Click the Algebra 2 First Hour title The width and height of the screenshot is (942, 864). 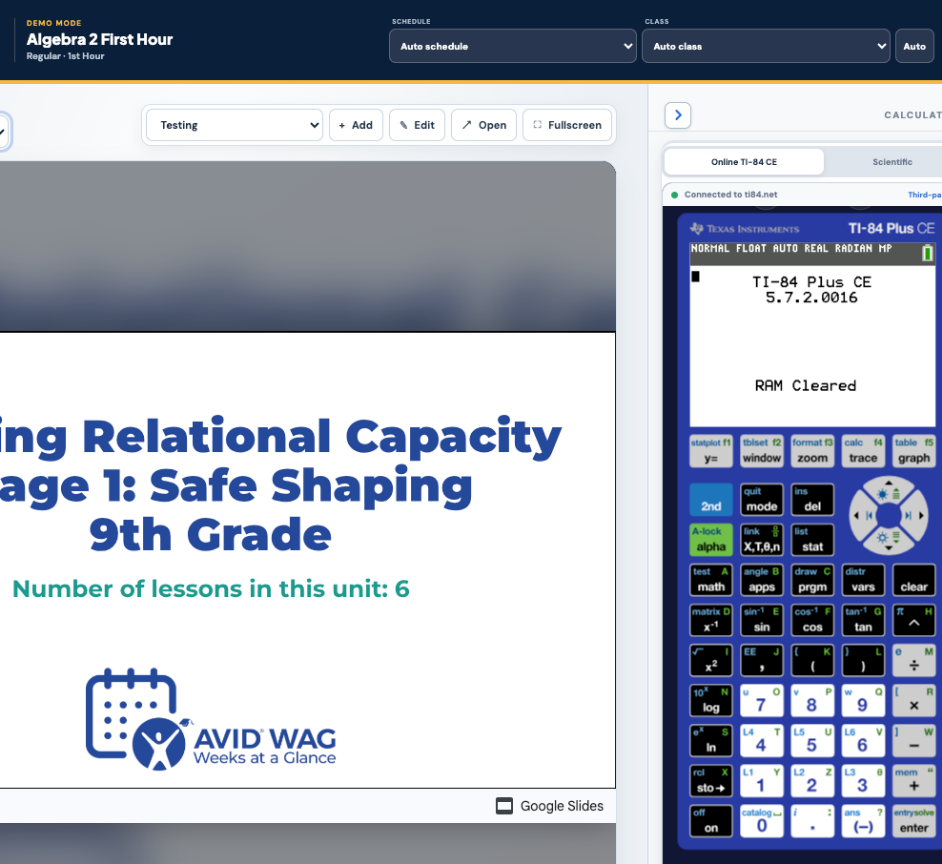[x=100, y=40]
